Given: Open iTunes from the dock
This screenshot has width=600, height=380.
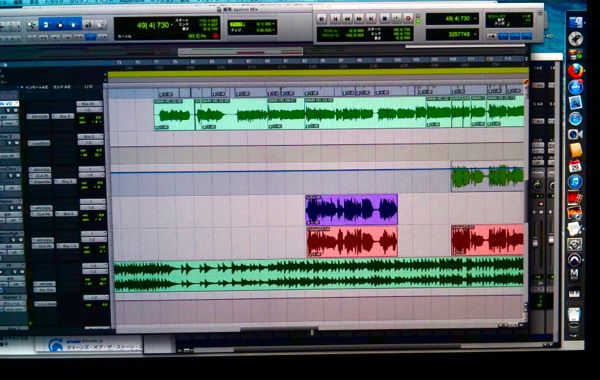Looking at the screenshot, I should click(x=575, y=181).
